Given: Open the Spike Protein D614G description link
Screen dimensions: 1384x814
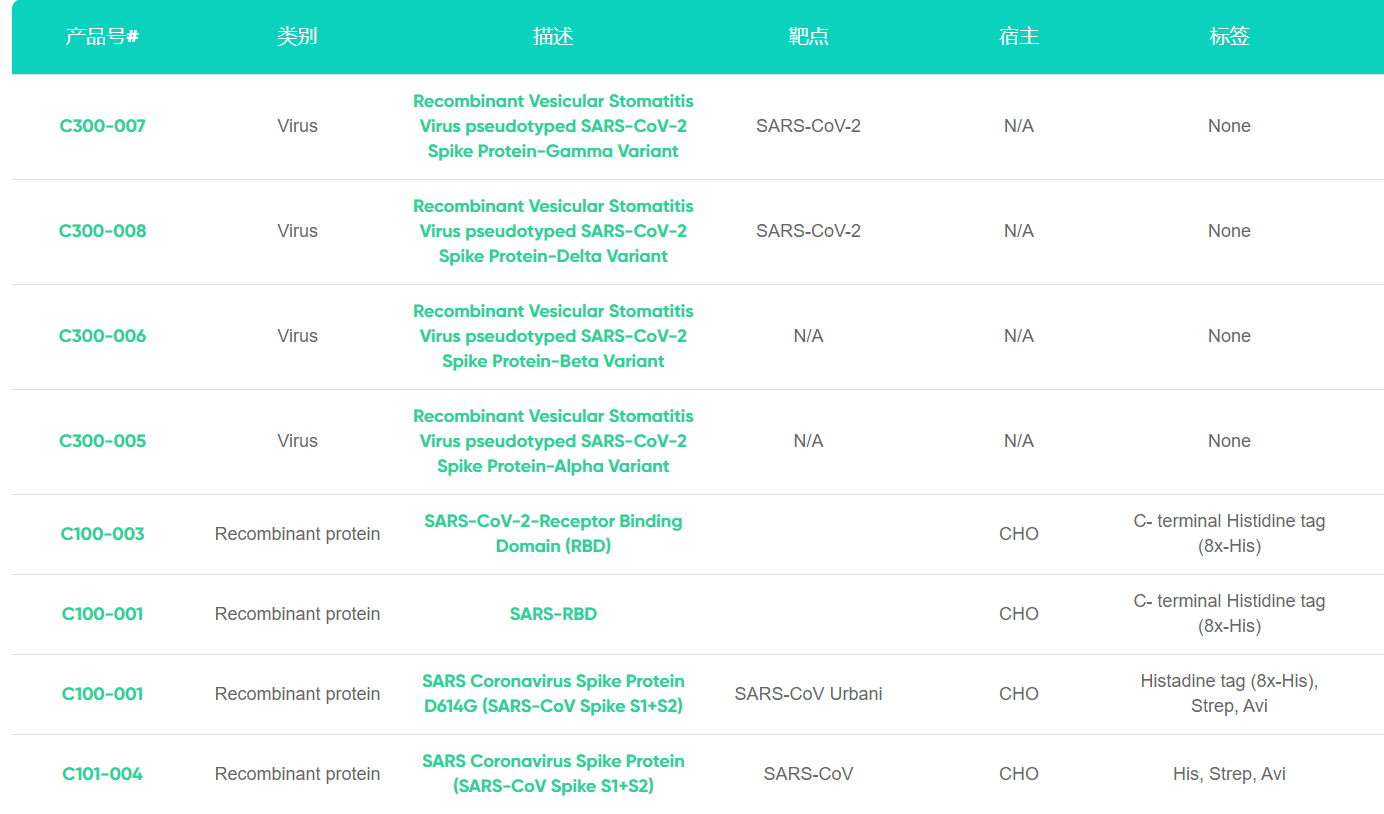Looking at the screenshot, I should 553,694.
